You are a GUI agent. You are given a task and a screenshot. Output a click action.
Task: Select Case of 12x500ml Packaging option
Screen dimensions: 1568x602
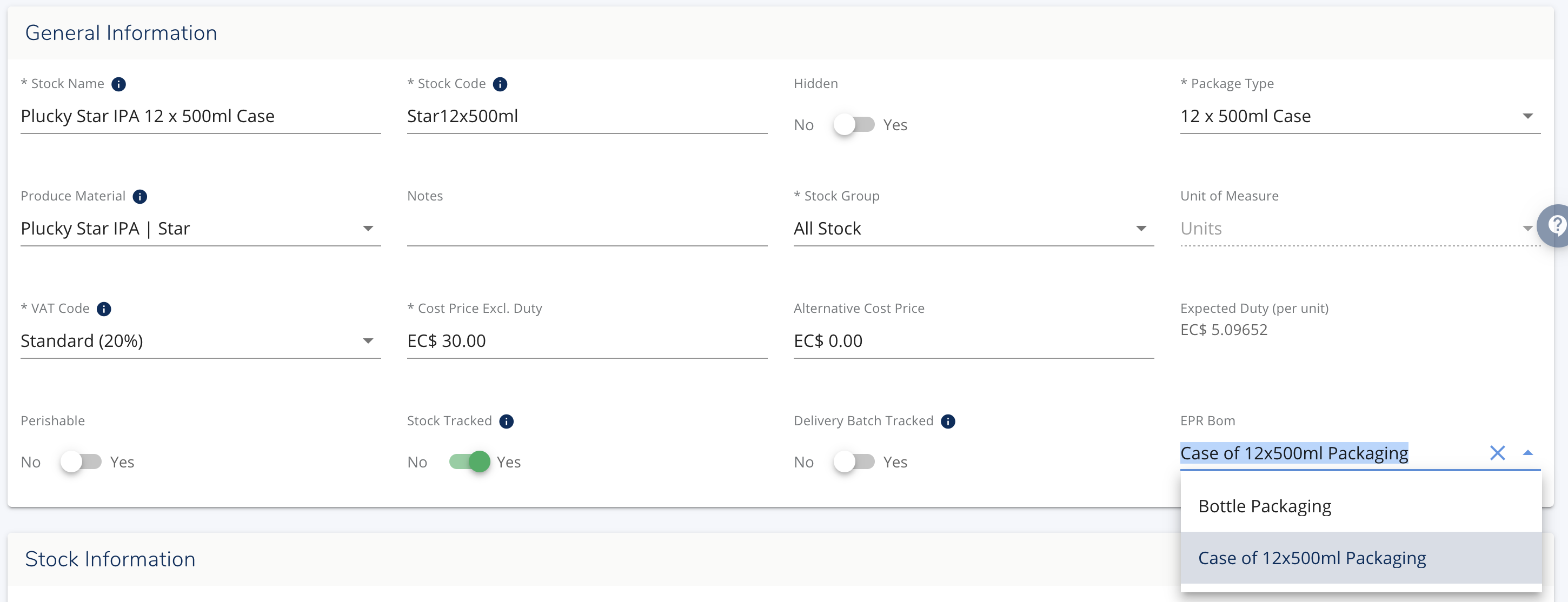click(1311, 558)
